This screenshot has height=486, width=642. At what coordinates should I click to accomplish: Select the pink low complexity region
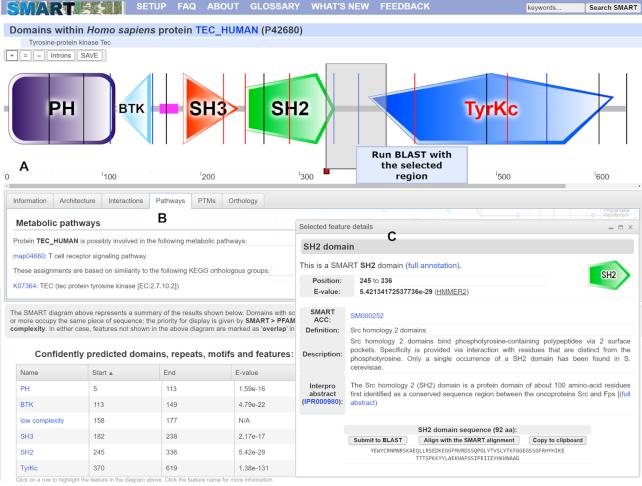(169, 109)
